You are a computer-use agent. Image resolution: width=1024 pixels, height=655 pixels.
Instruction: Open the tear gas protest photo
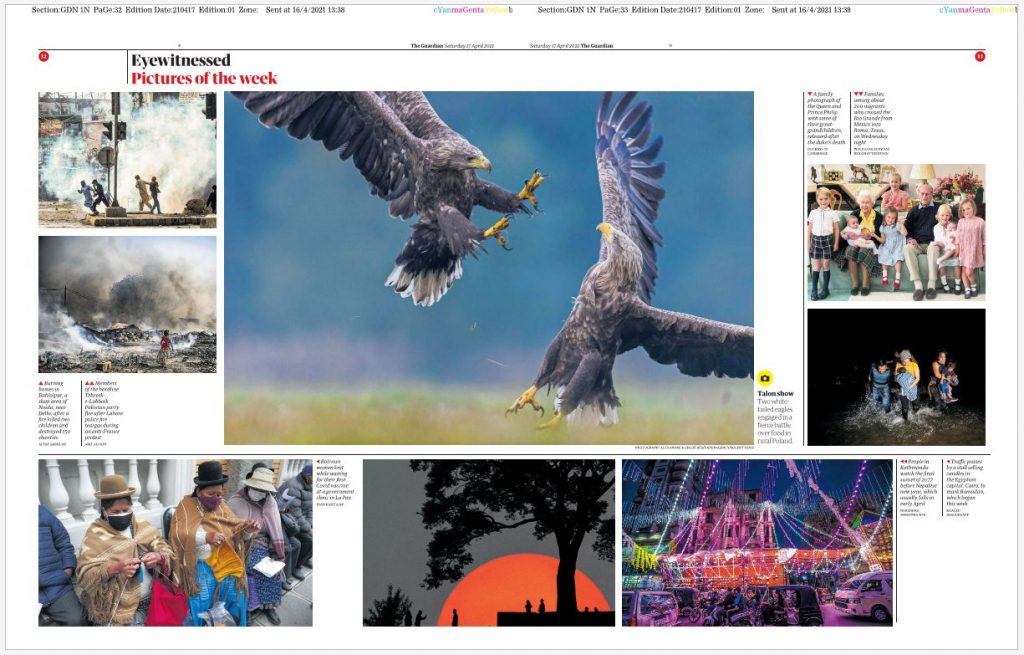(x=127, y=160)
